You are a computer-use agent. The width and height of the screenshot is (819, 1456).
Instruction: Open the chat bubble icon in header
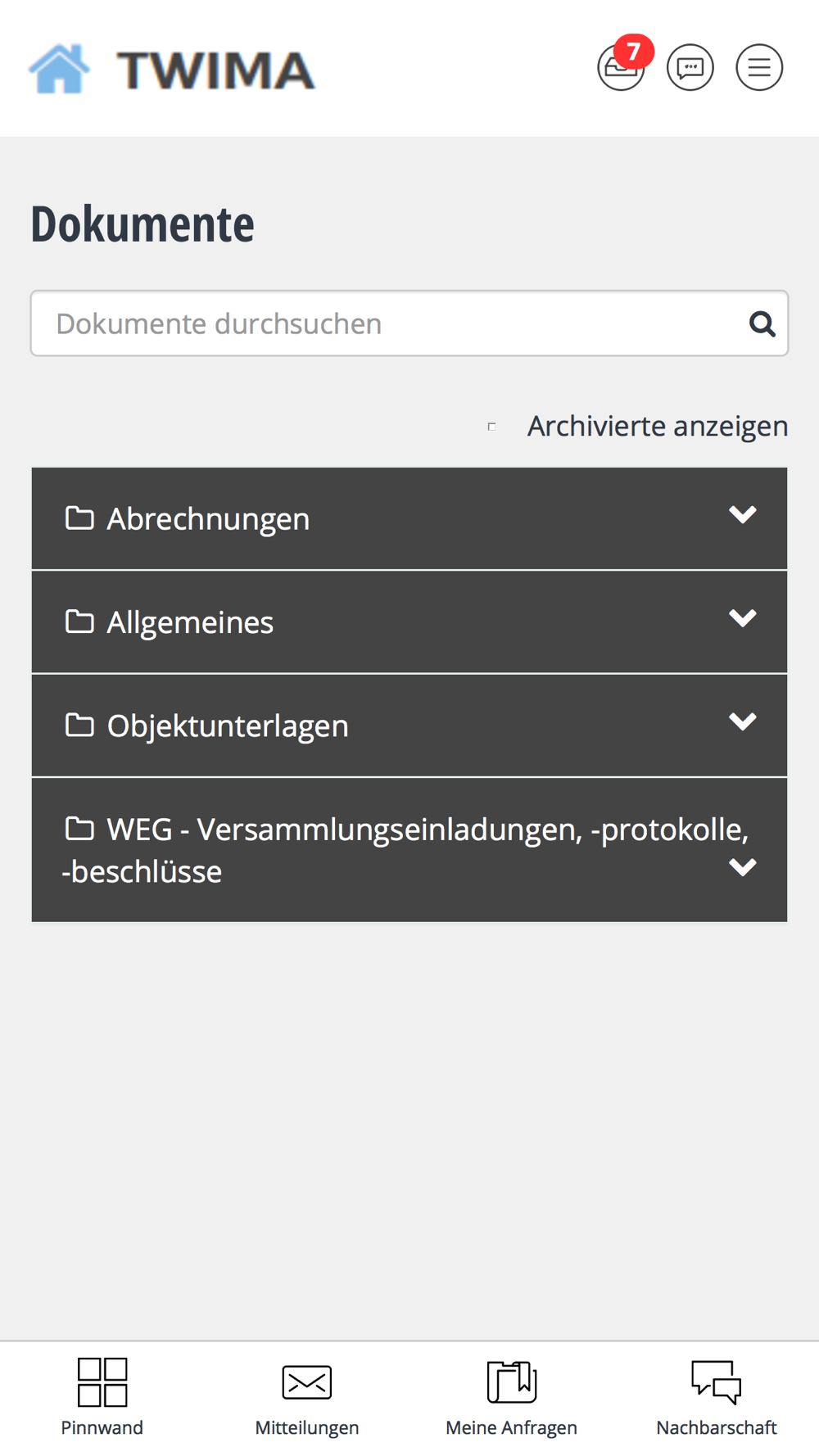coord(690,67)
